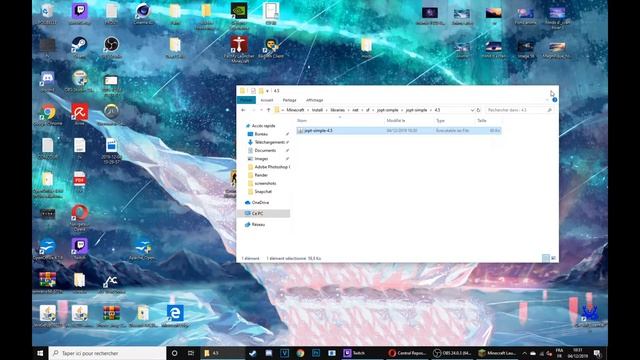The height and width of the screenshot is (360, 640).
Task: Show hidden system tray icons
Action: (524, 353)
